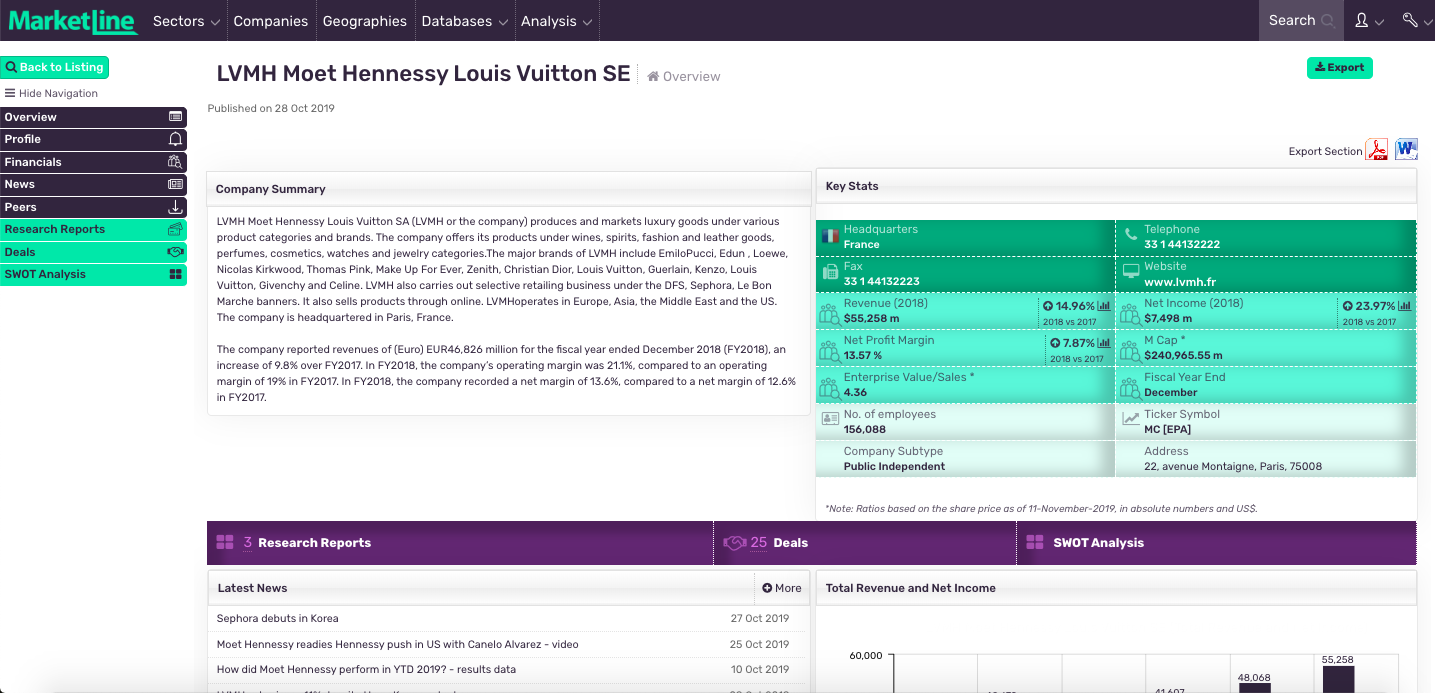Click the wrench tools icon
Image resolution: width=1435 pixels, height=693 pixels.
(1415, 20)
